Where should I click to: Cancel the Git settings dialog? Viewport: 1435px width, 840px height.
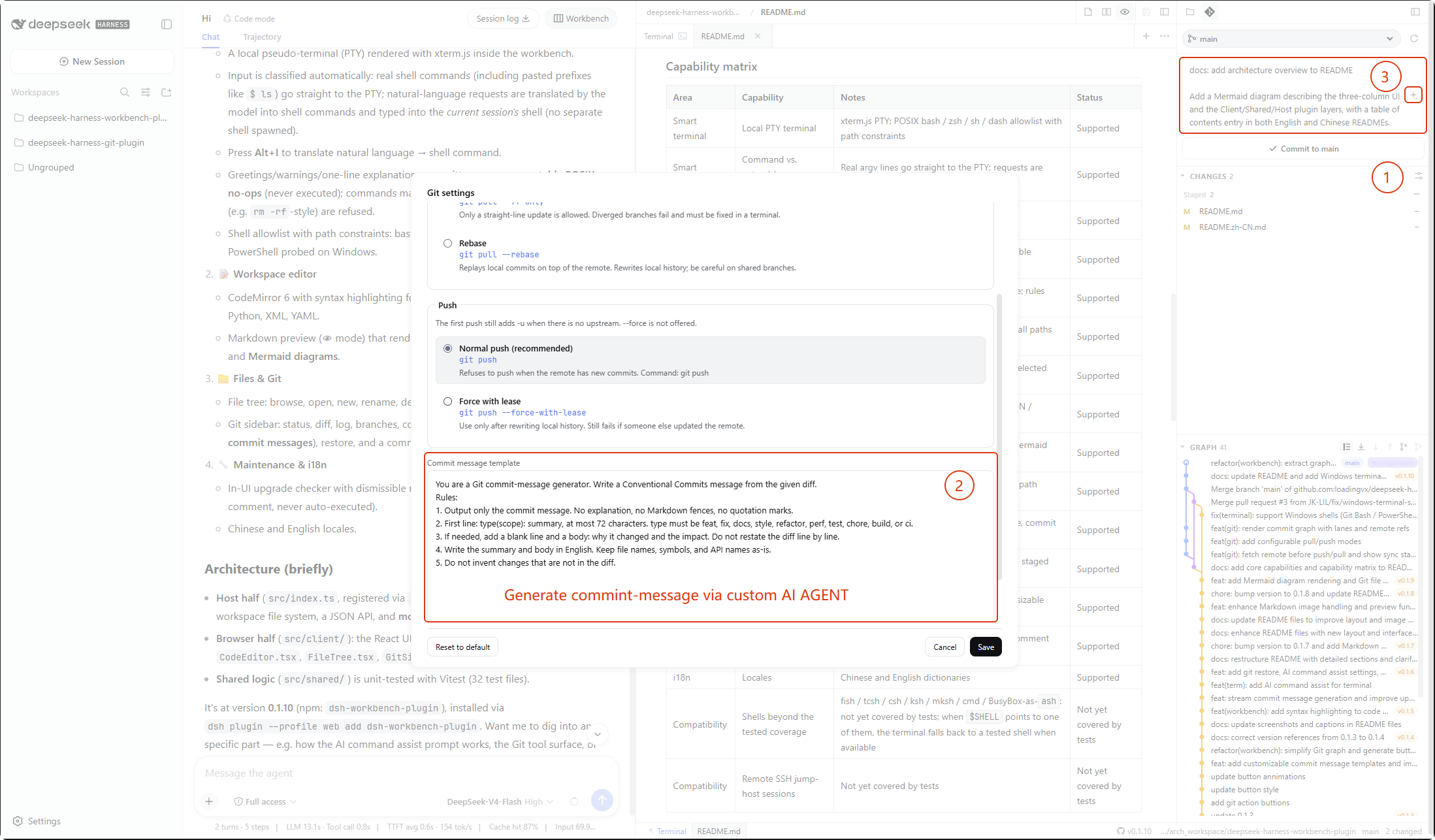944,647
